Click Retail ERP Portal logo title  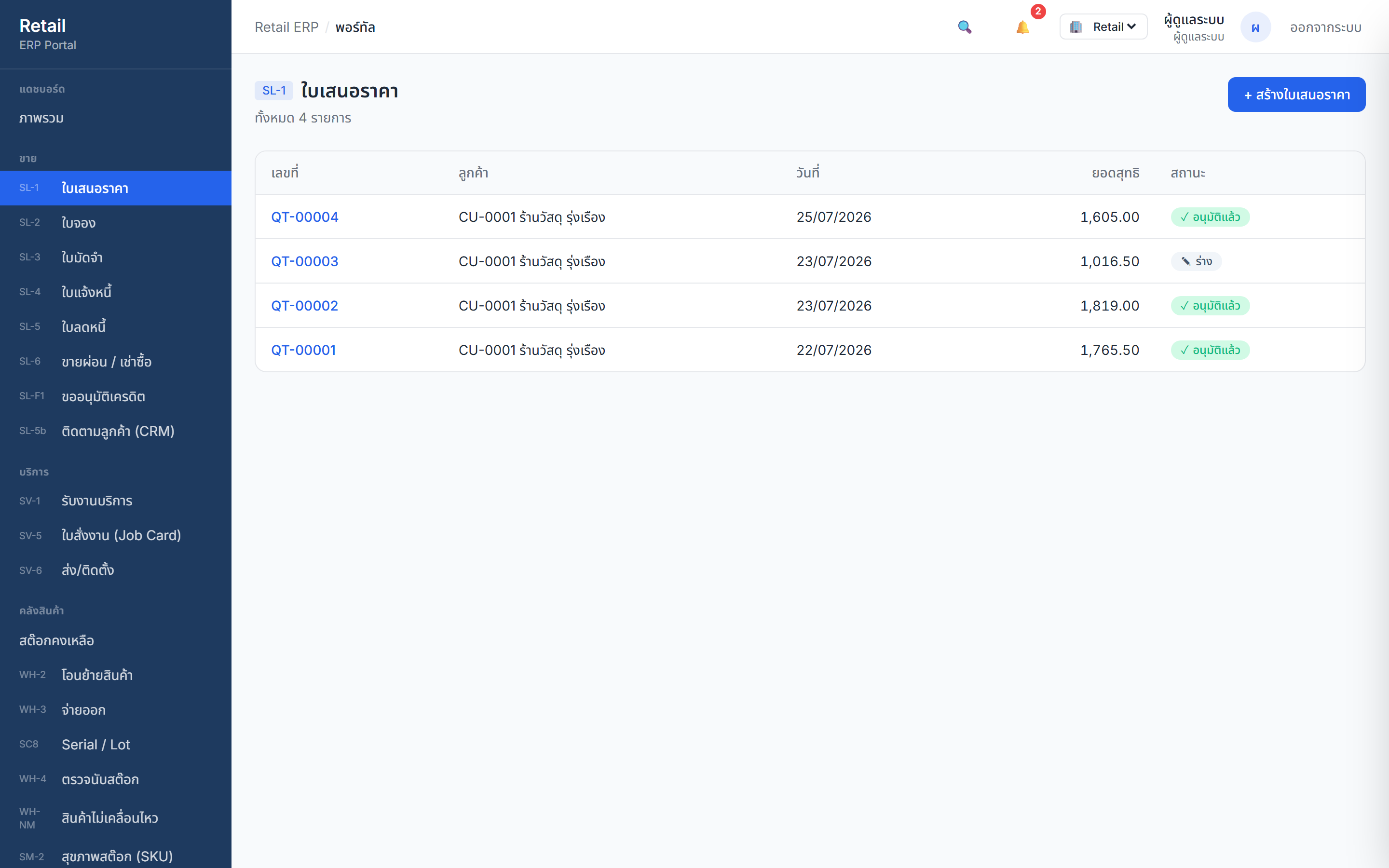(x=48, y=34)
